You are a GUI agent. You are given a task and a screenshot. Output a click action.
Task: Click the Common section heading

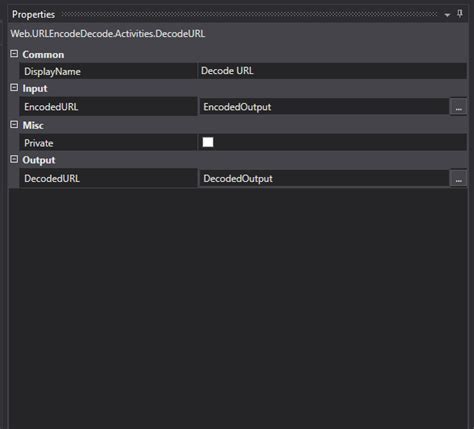(43, 55)
